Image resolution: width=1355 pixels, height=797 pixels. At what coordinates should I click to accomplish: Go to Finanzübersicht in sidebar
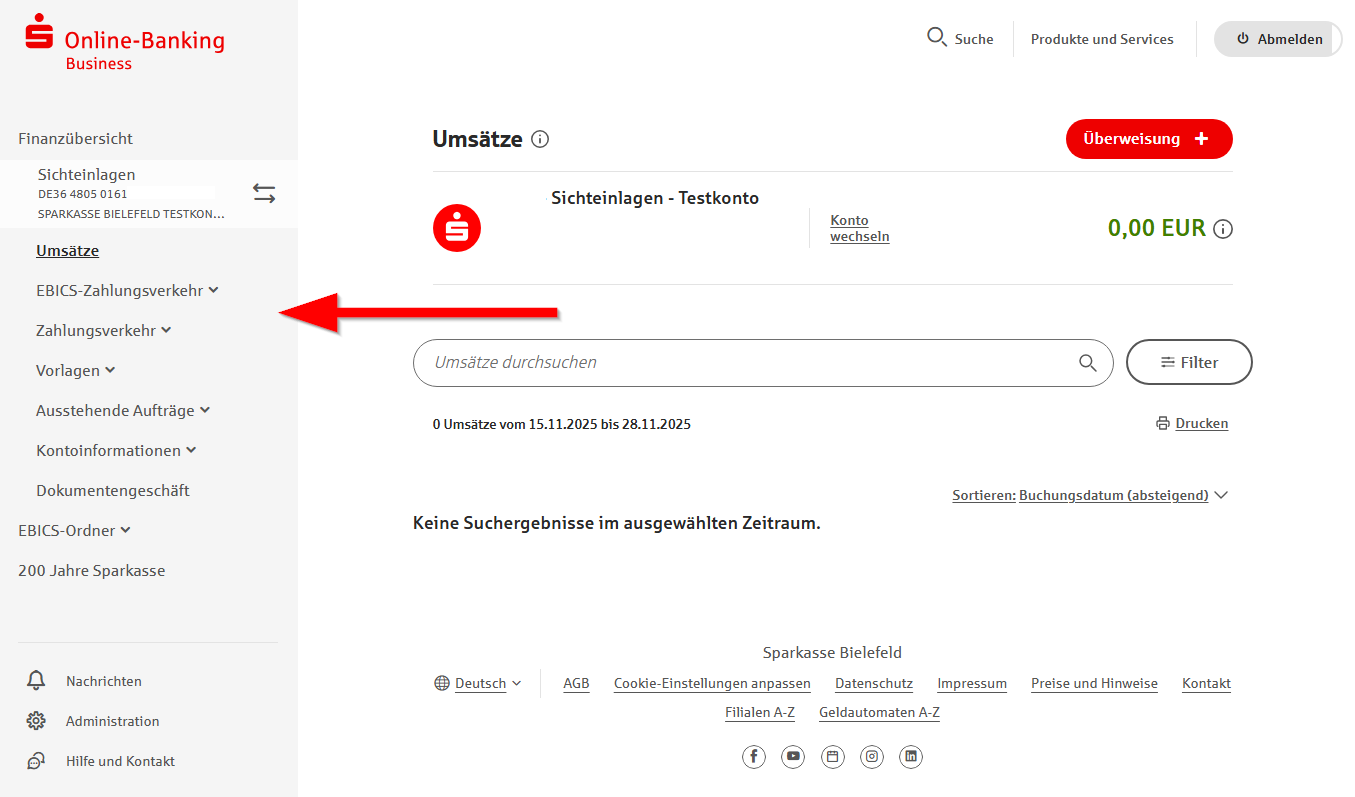point(75,139)
